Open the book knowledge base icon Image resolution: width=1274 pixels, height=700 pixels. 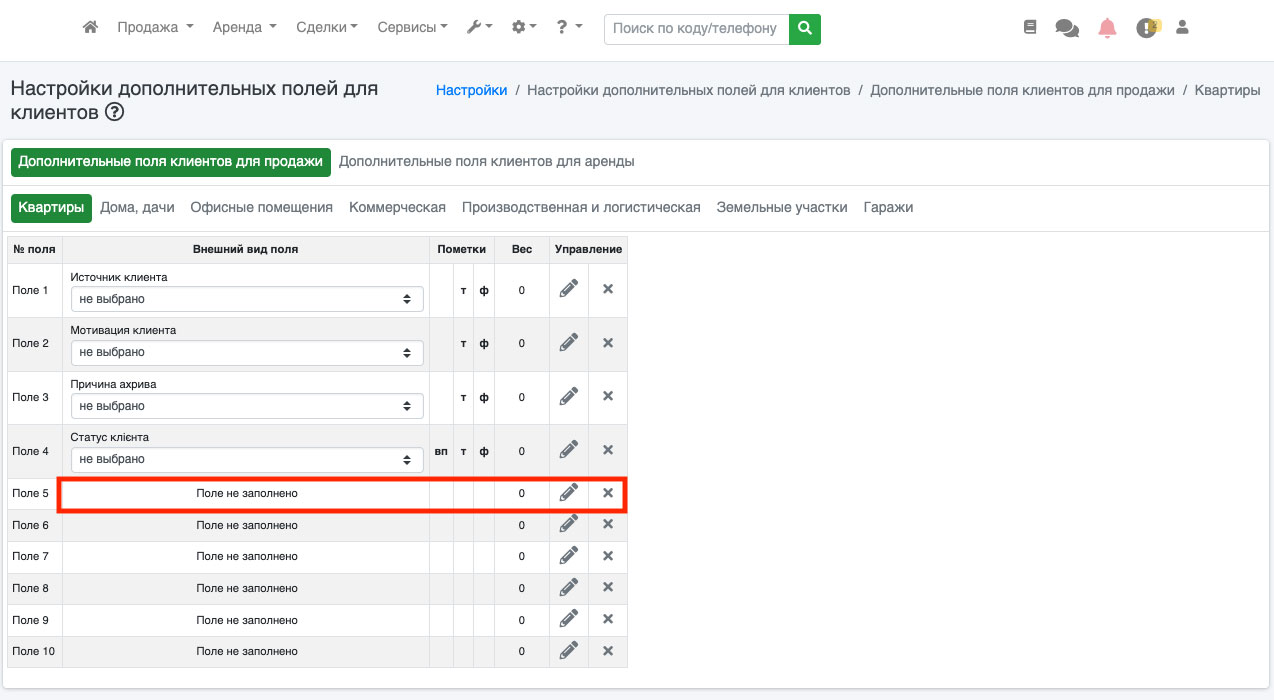tap(1030, 28)
